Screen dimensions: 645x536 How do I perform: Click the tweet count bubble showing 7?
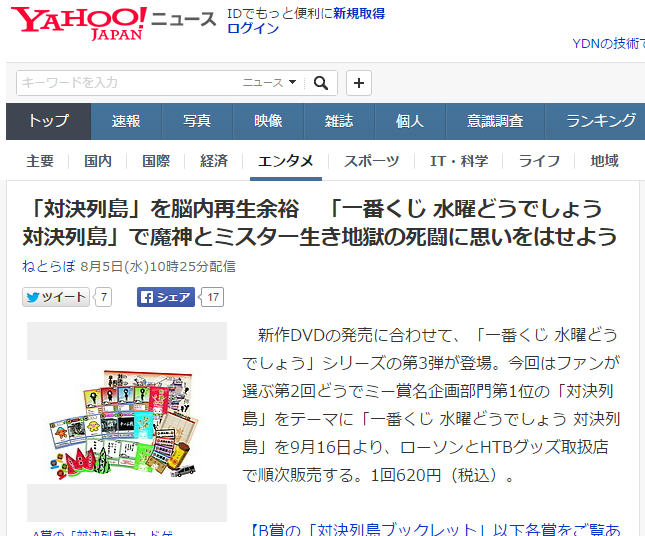pyautogui.click(x=103, y=297)
